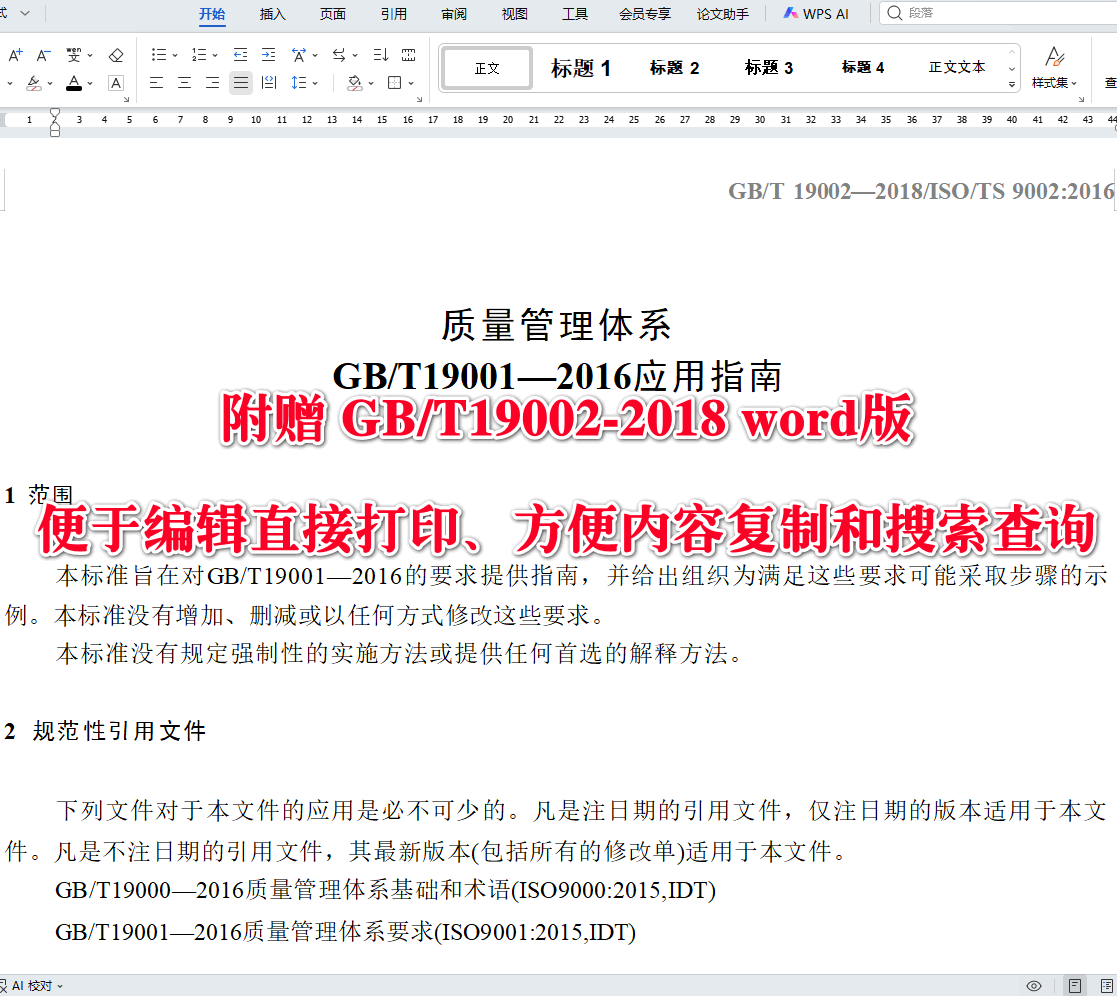Apply 标题 4 heading style
The image size is (1117, 996).
[863, 68]
